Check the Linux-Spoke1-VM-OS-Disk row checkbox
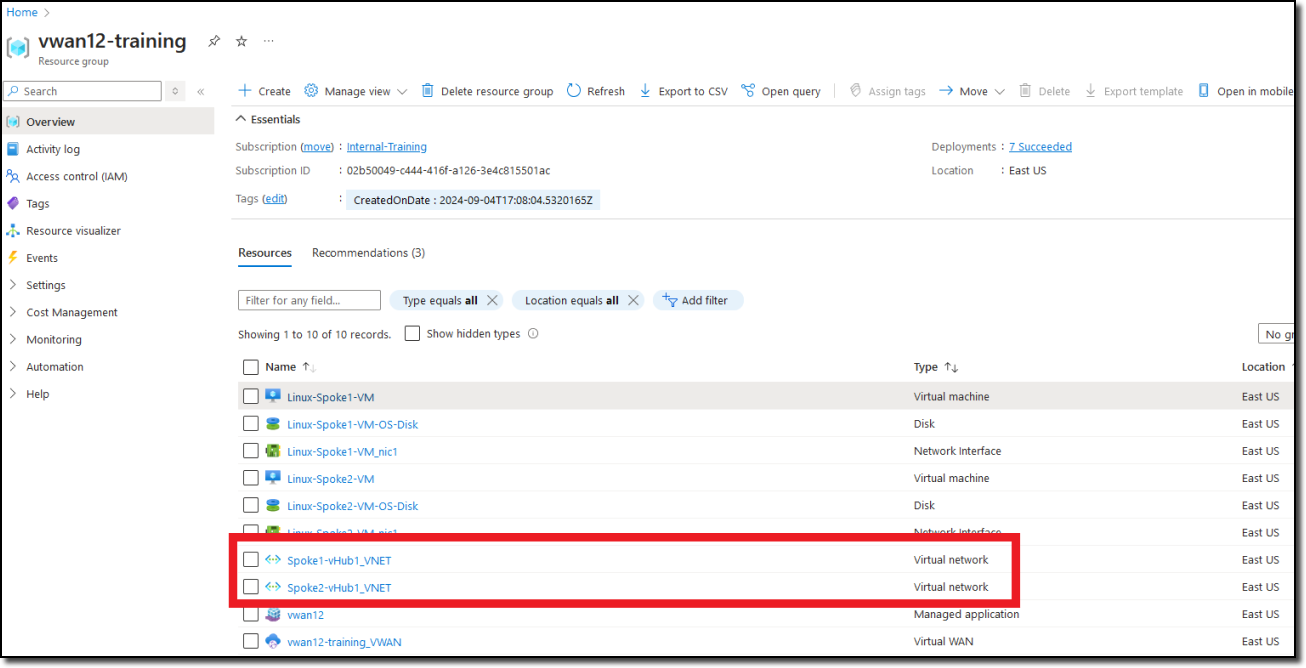Screen dimensions: 1306x668 251,424
